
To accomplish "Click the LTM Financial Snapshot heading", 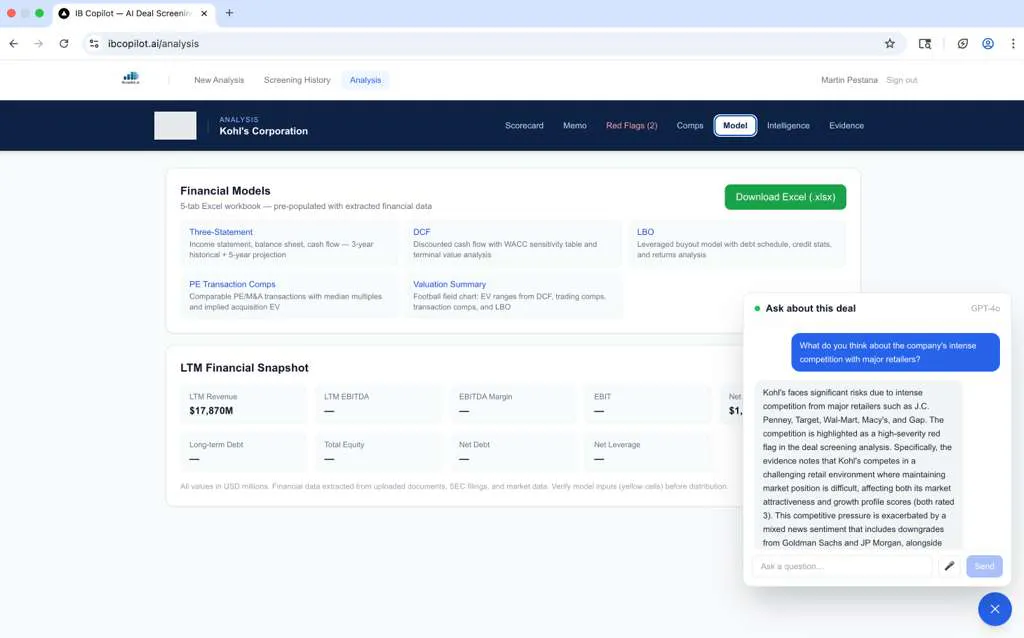I will 244,368.
